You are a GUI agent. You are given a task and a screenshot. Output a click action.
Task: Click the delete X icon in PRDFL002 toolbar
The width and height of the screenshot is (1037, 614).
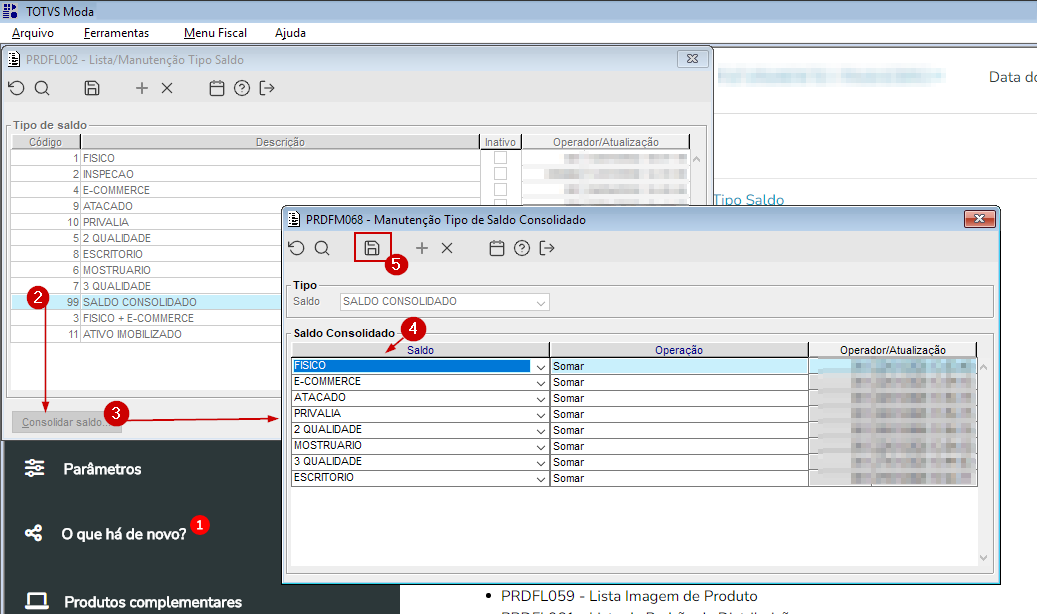(x=167, y=88)
